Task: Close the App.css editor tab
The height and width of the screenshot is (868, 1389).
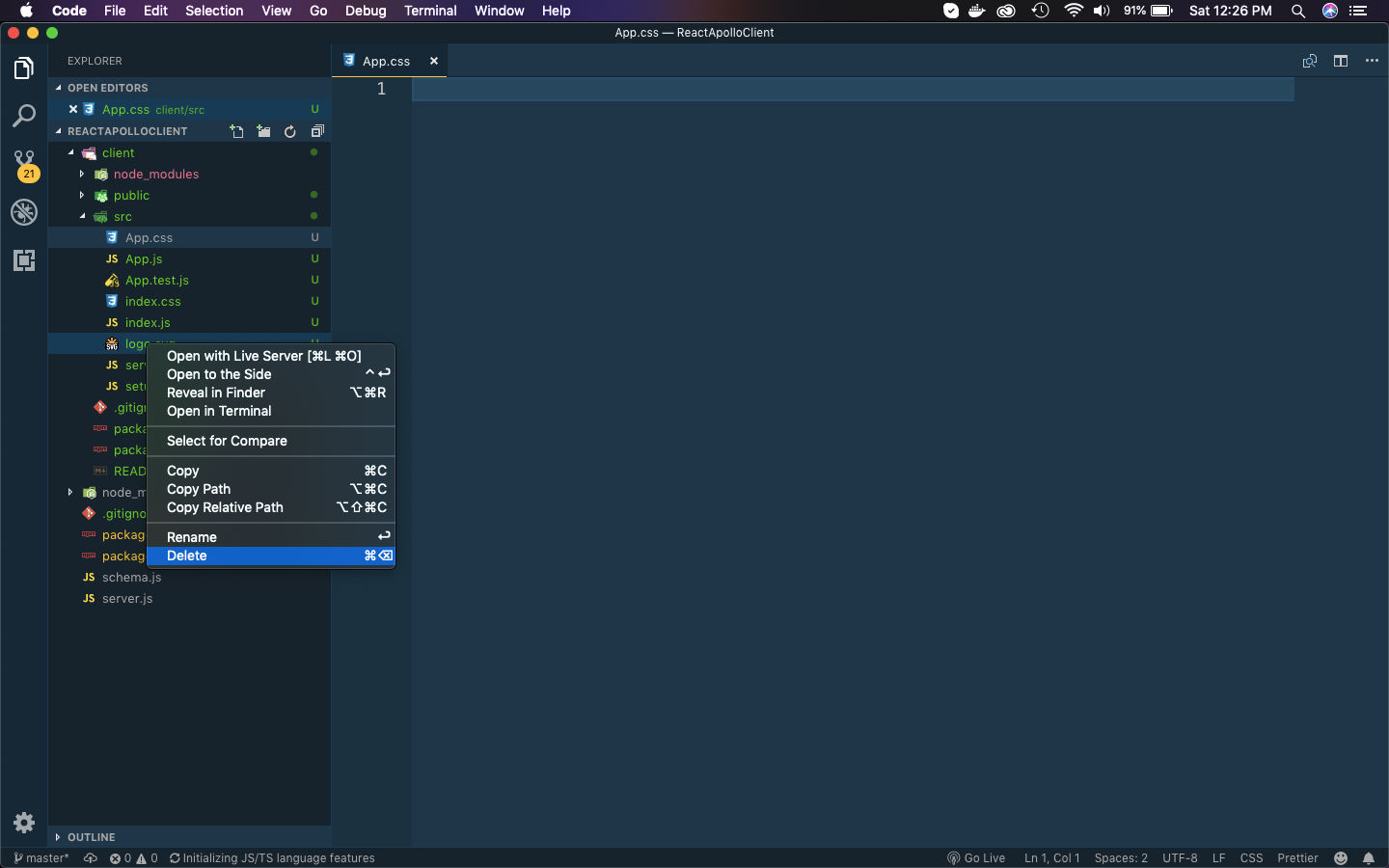Action: [x=434, y=61]
